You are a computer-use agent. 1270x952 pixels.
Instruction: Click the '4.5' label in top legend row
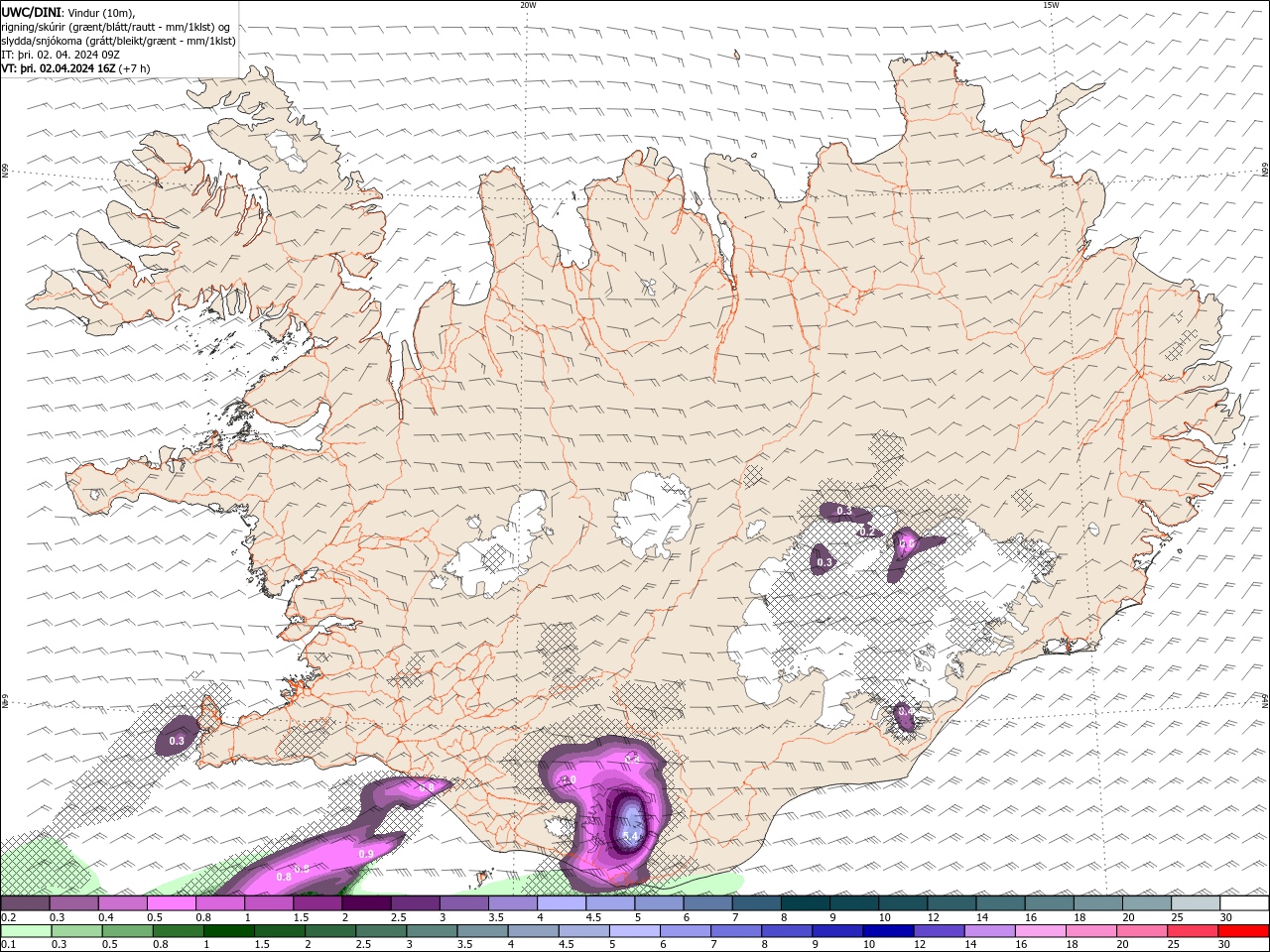[593, 917]
